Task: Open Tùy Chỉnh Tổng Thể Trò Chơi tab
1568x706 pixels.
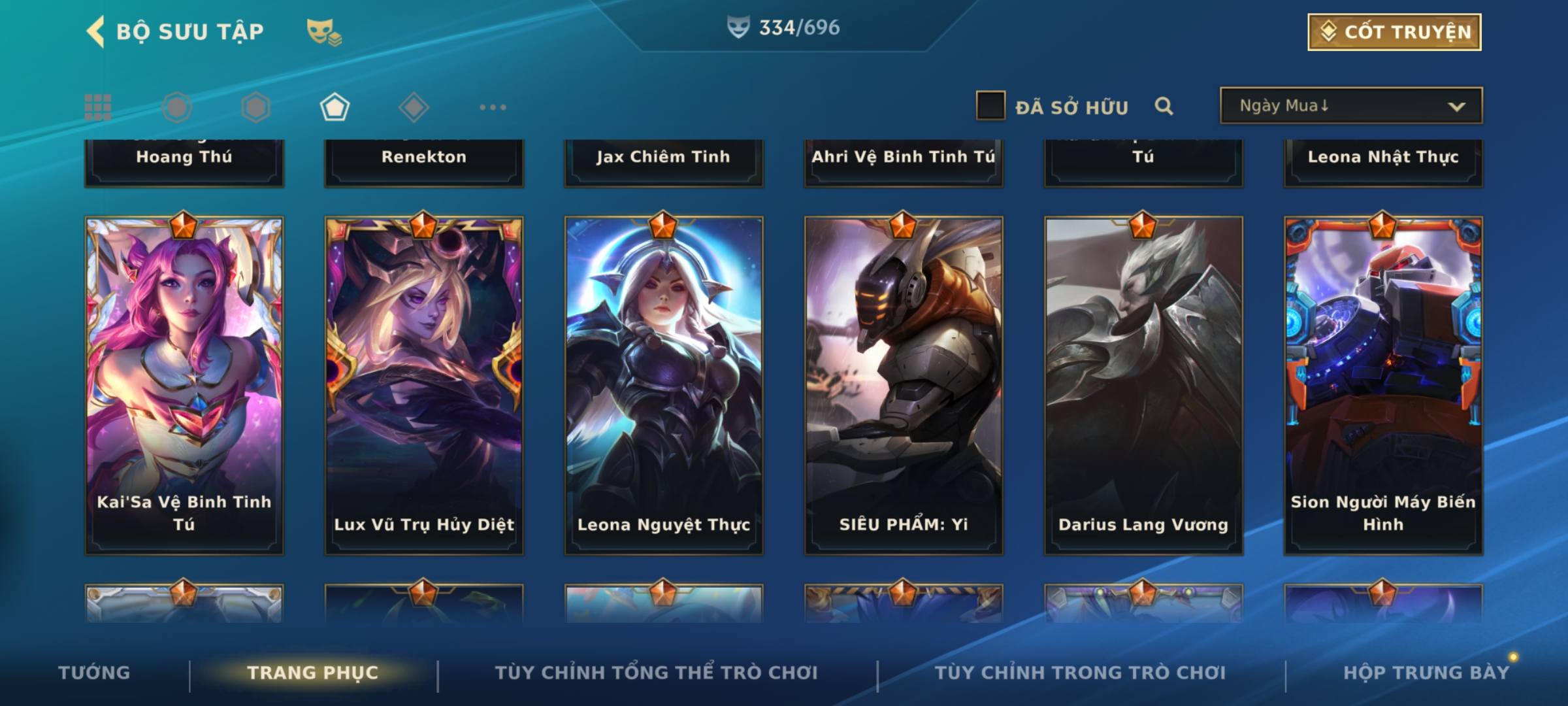Action: coord(656,673)
